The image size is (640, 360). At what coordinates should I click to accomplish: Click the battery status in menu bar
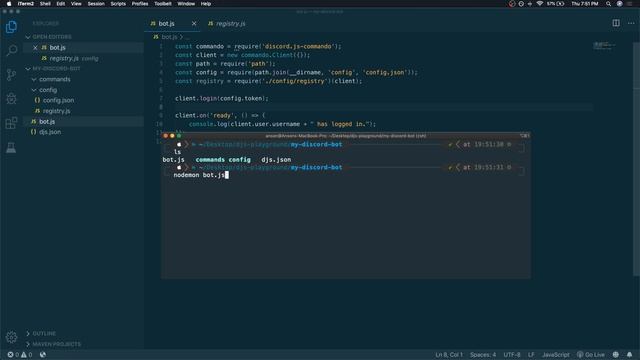pos(556,4)
